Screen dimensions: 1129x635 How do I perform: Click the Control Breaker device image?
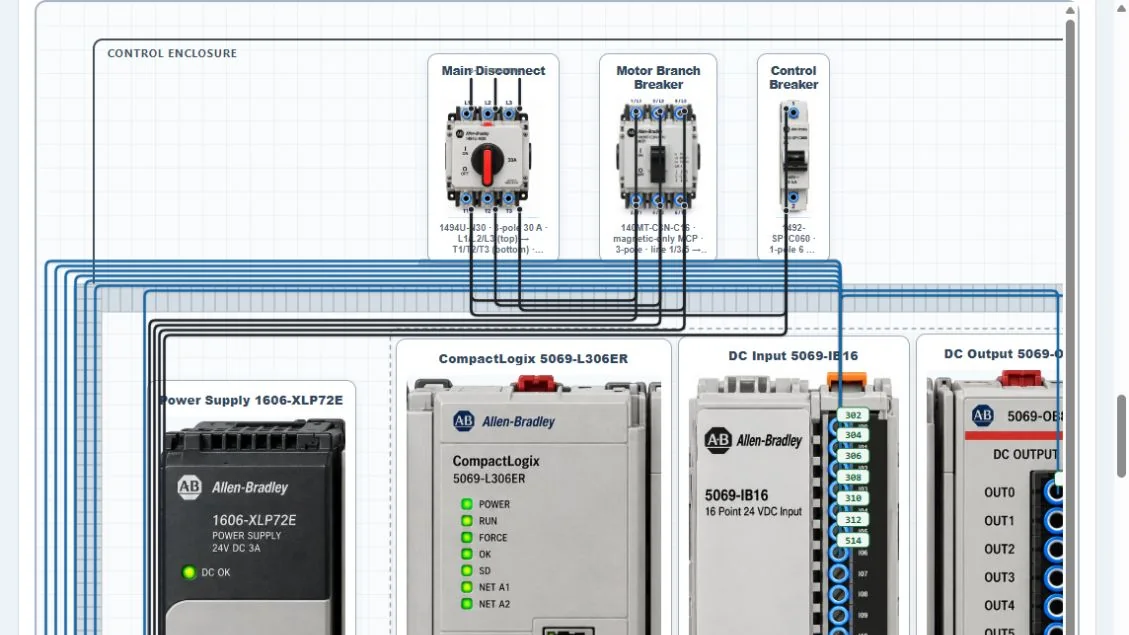coord(793,156)
